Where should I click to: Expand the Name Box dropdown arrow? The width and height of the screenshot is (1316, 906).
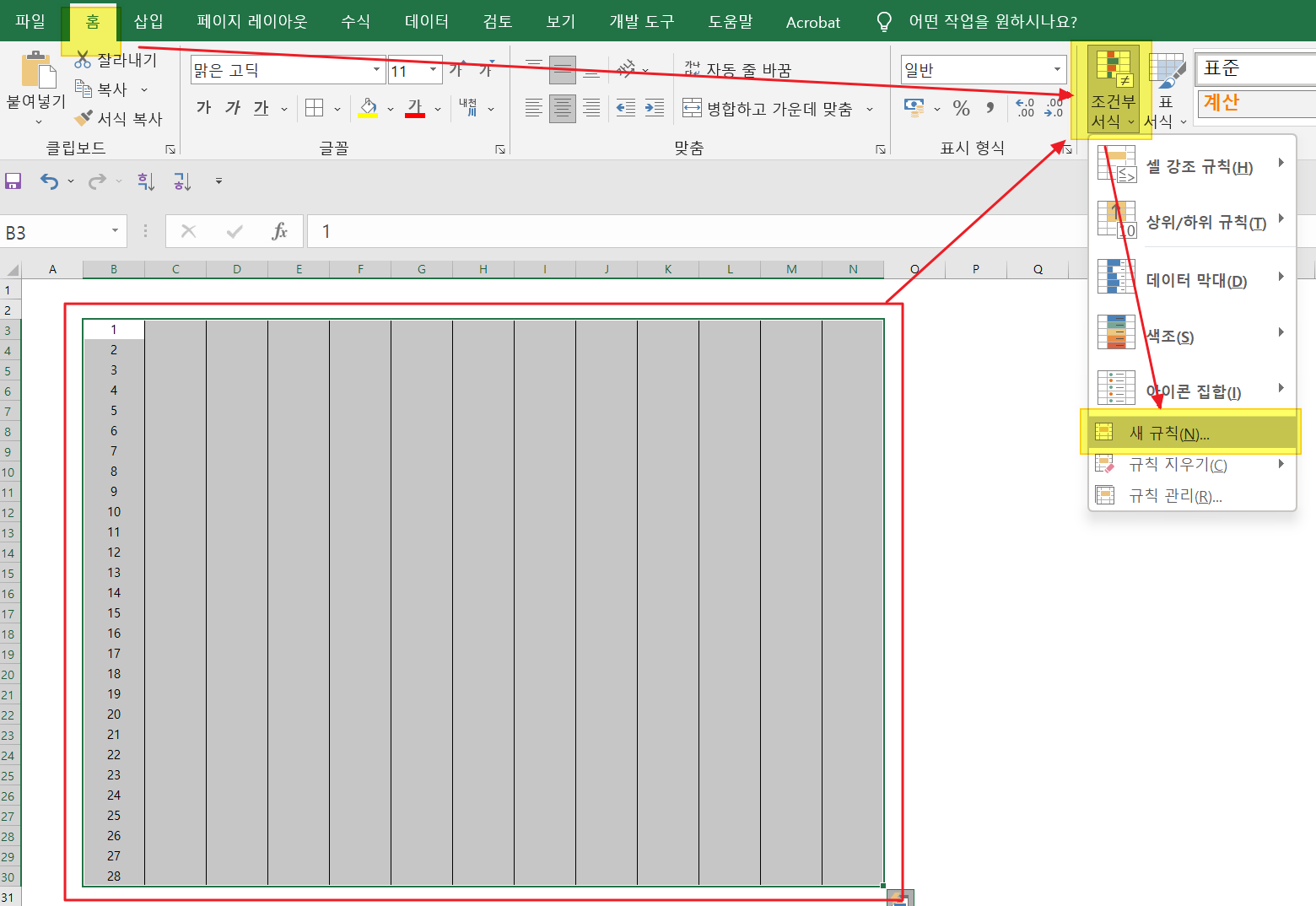coord(115,231)
